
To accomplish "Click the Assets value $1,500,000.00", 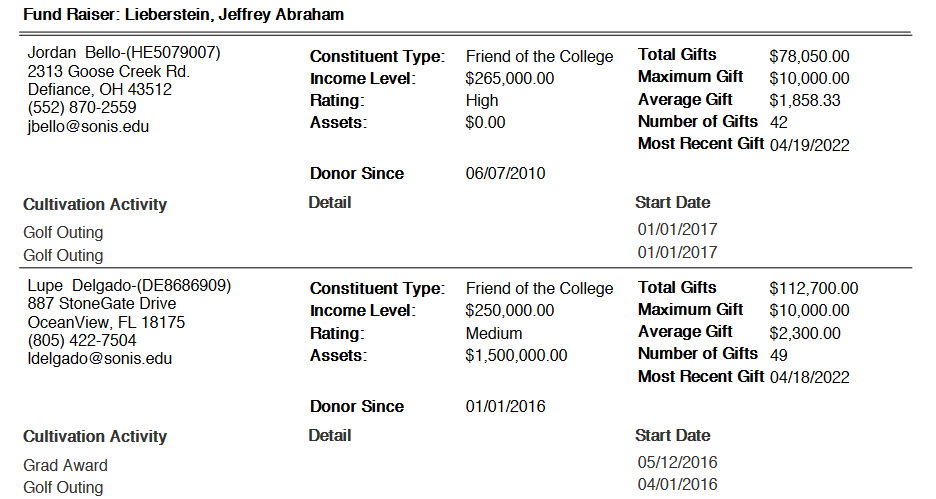I will [516, 356].
